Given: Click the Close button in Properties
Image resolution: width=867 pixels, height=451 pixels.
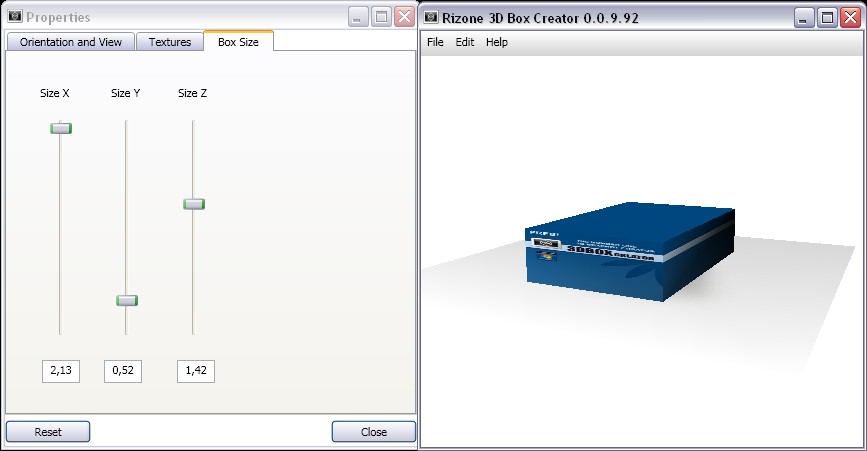Looking at the screenshot, I should coord(374,432).
